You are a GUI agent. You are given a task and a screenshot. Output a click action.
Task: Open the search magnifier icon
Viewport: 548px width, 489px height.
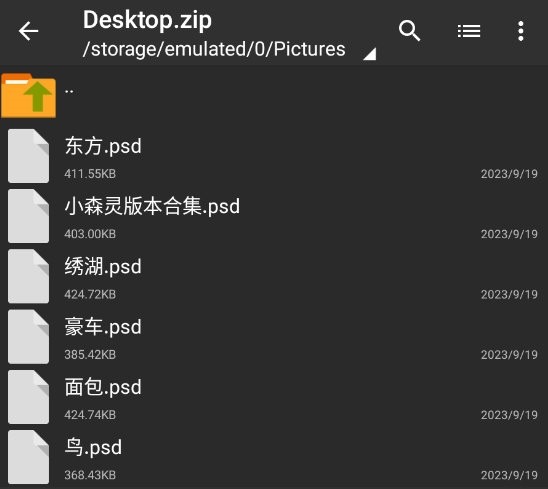(409, 31)
